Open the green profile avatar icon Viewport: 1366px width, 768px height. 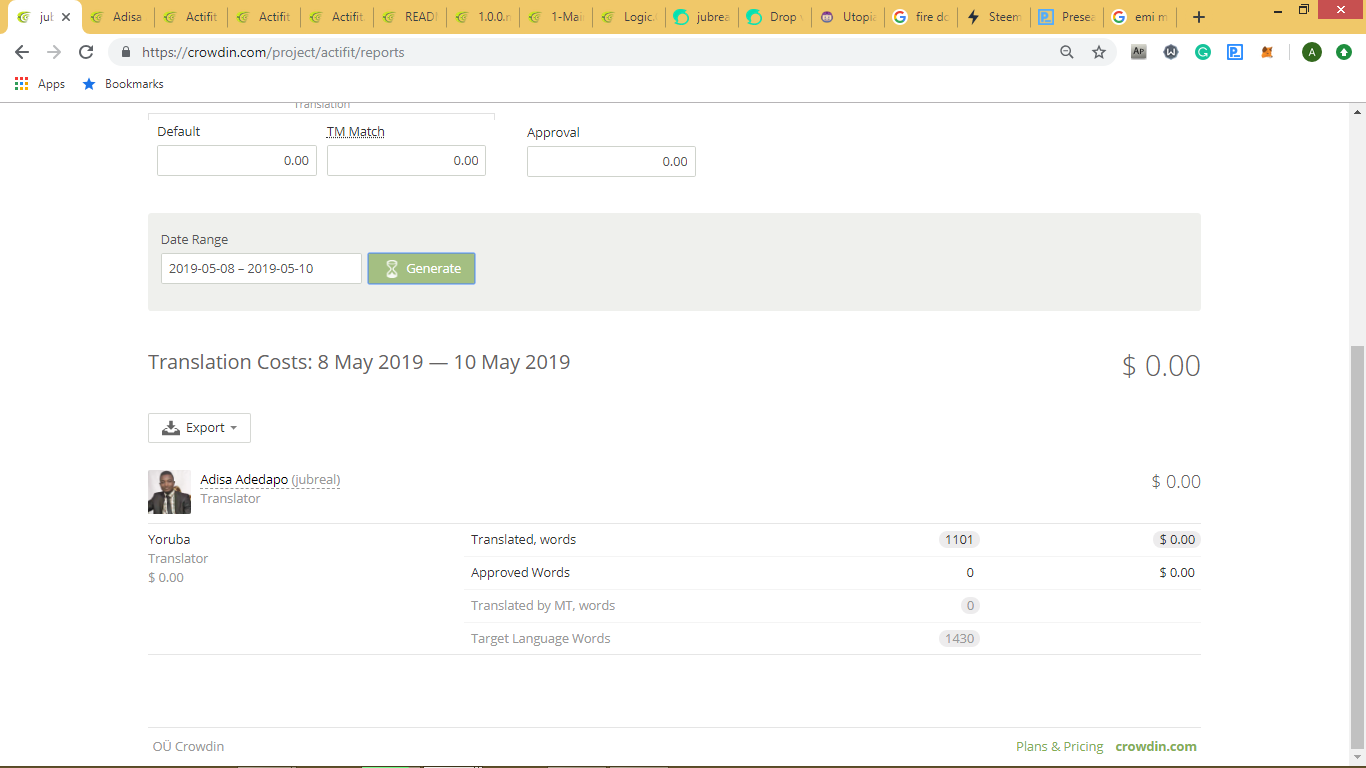pyautogui.click(x=1311, y=52)
